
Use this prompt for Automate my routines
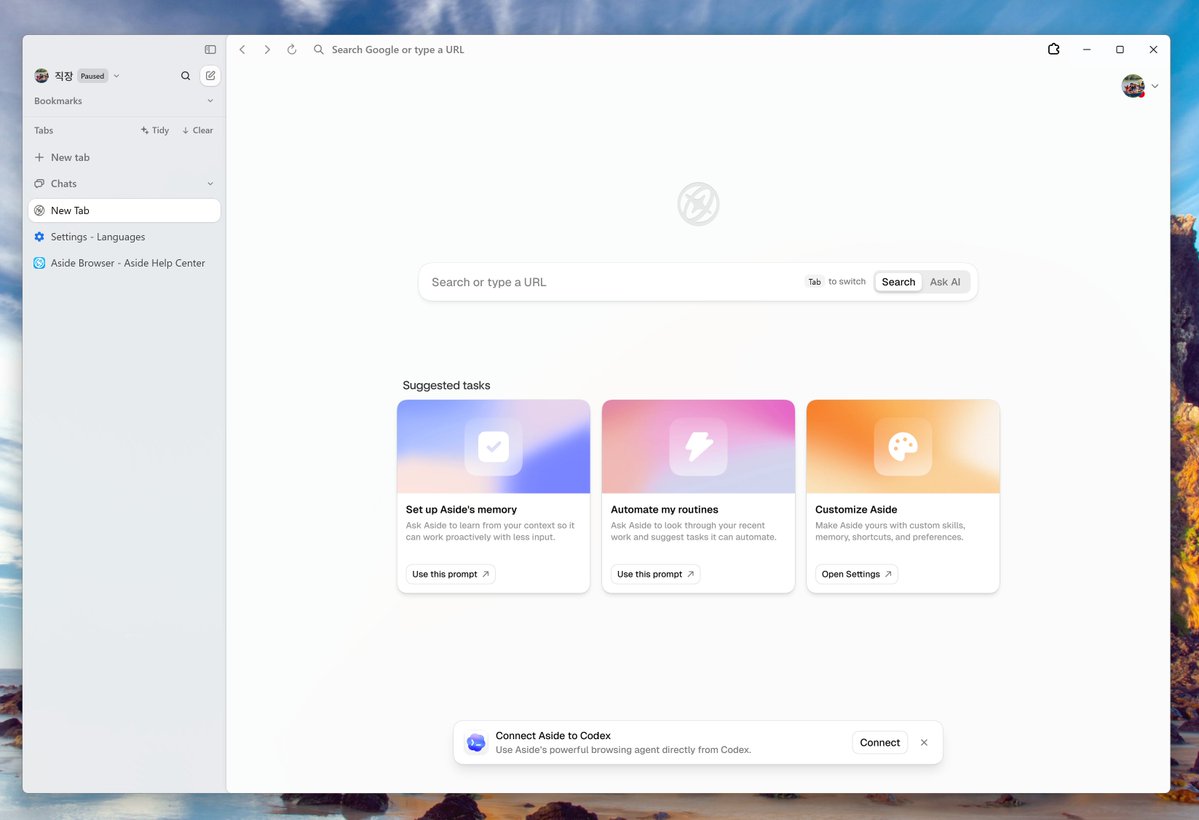pyautogui.click(x=655, y=574)
